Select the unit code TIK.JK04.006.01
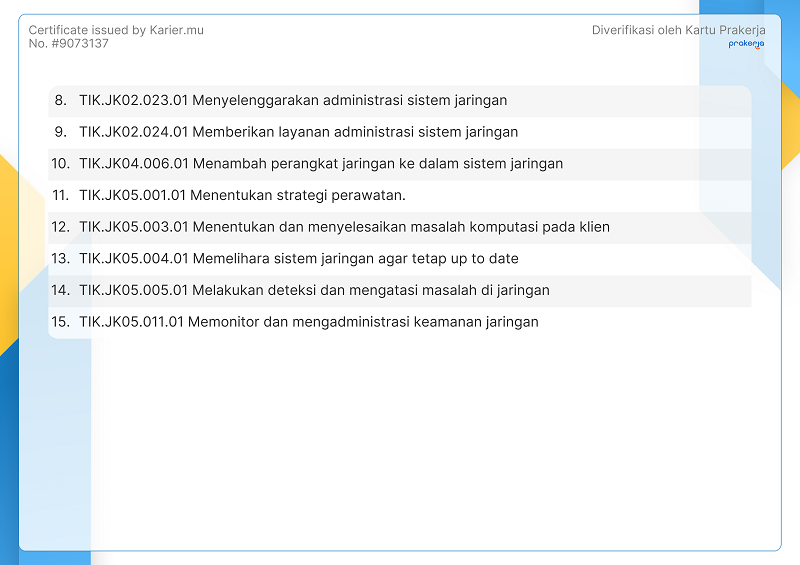This screenshot has width=800, height=565. pos(134,164)
